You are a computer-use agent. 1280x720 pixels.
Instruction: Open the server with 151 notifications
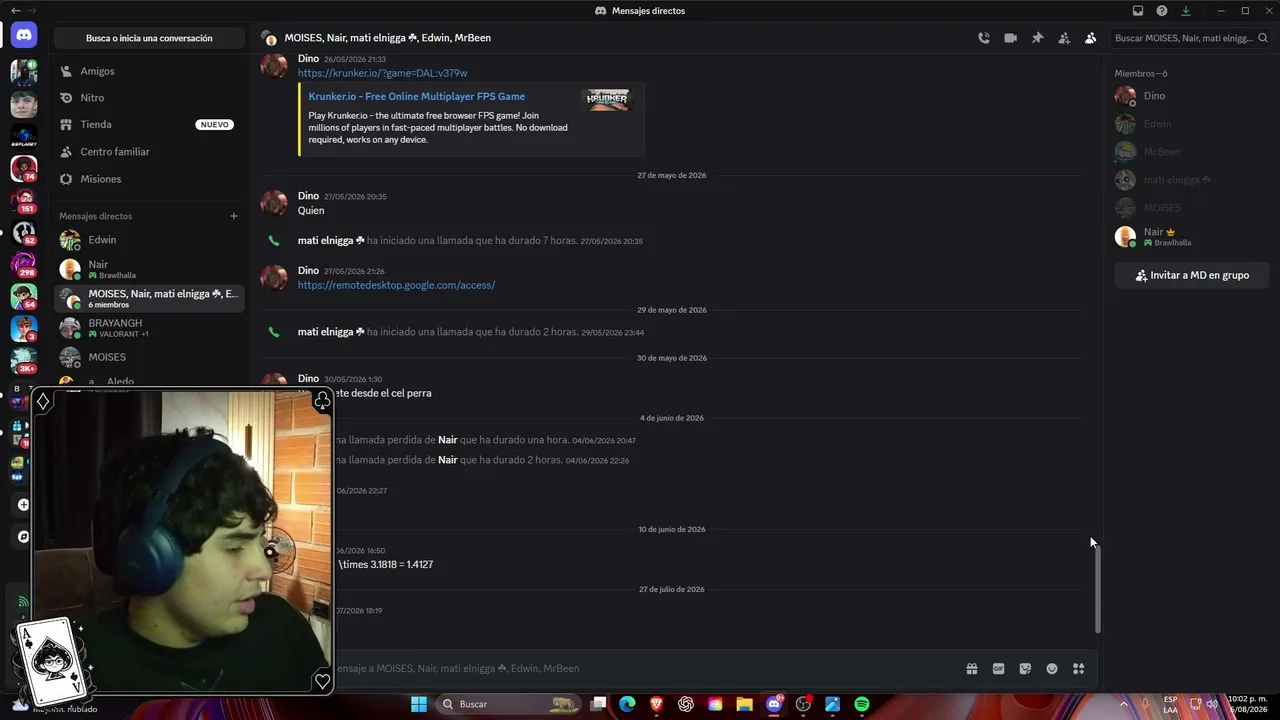tap(24, 200)
